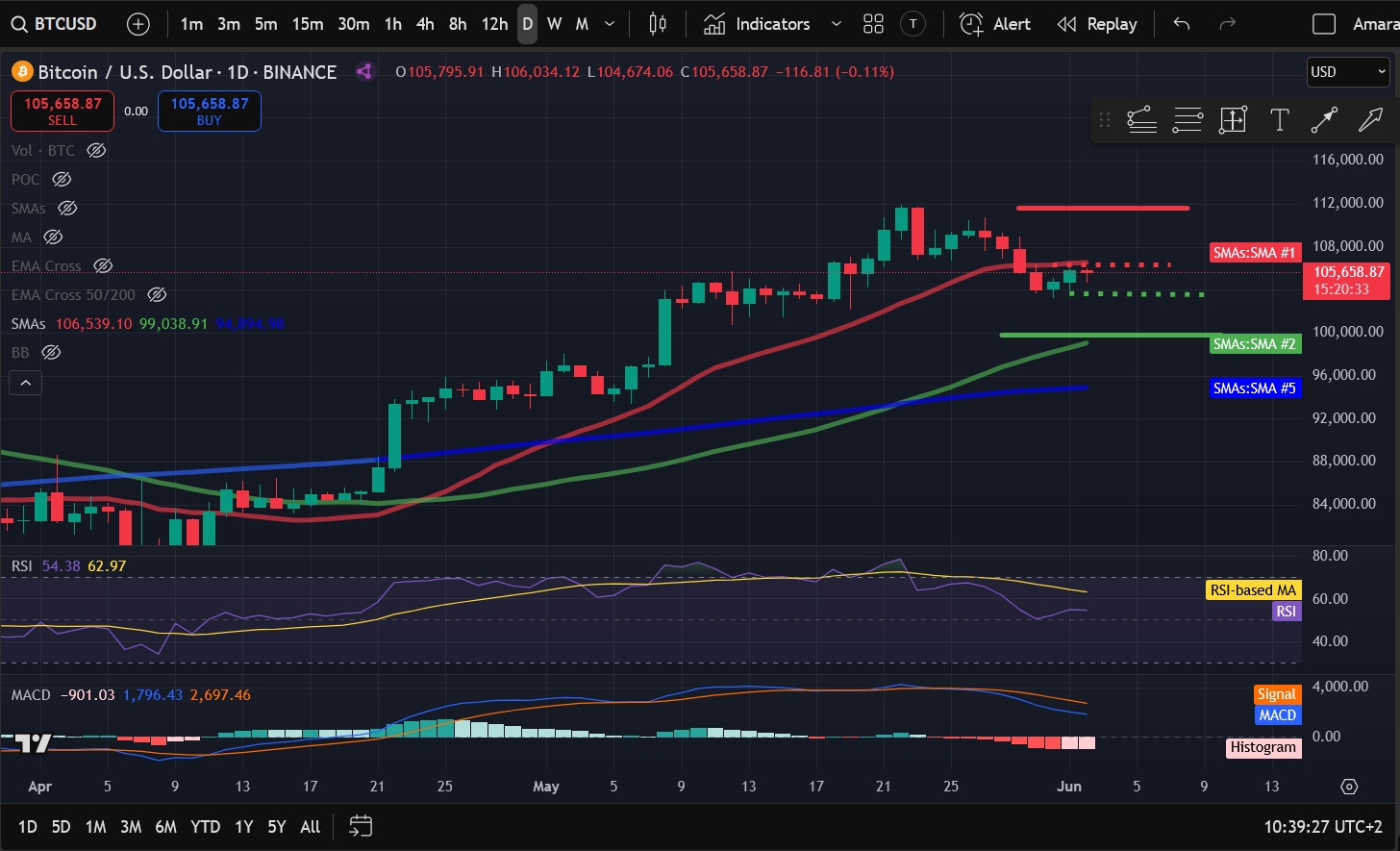Unhide the BB indicator
This screenshot has height=851, width=1400.
pyautogui.click(x=51, y=353)
